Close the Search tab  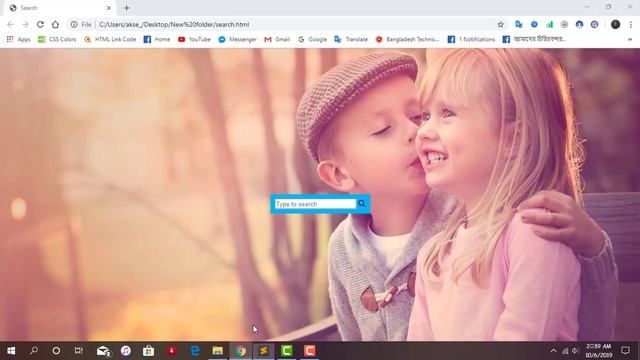click(109, 8)
